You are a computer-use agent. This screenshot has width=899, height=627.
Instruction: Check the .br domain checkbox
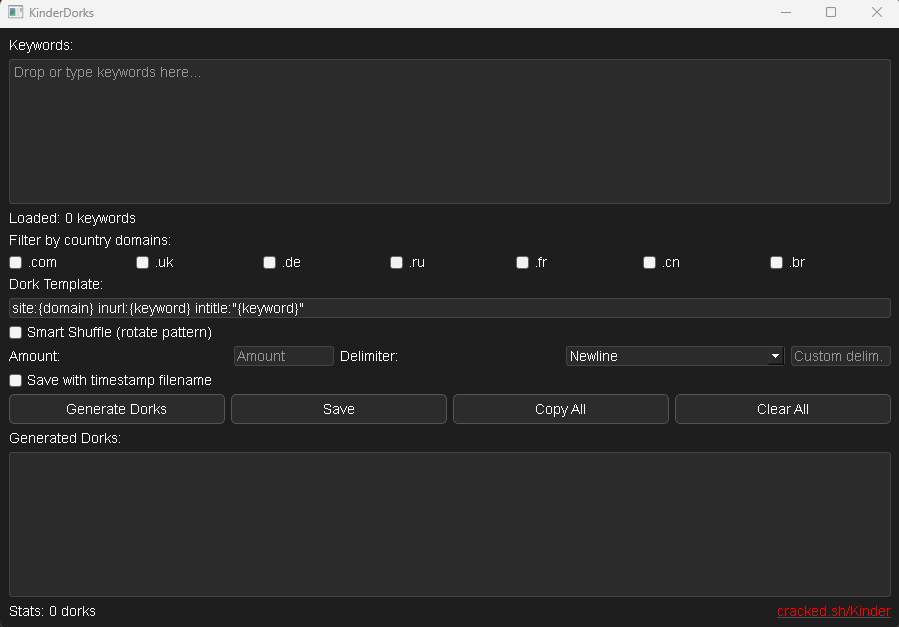tap(777, 263)
